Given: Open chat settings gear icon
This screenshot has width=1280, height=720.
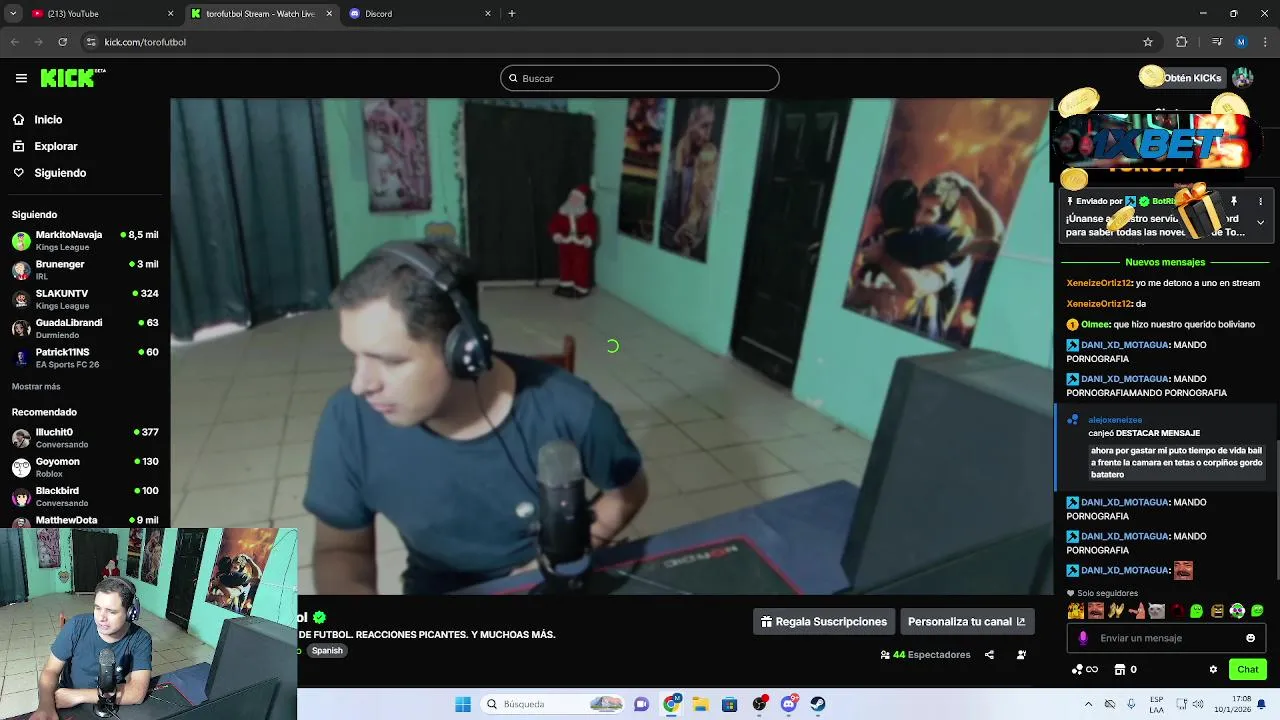Looking at the screenshot, I should pyautogui.click(x=1213, y=670).
